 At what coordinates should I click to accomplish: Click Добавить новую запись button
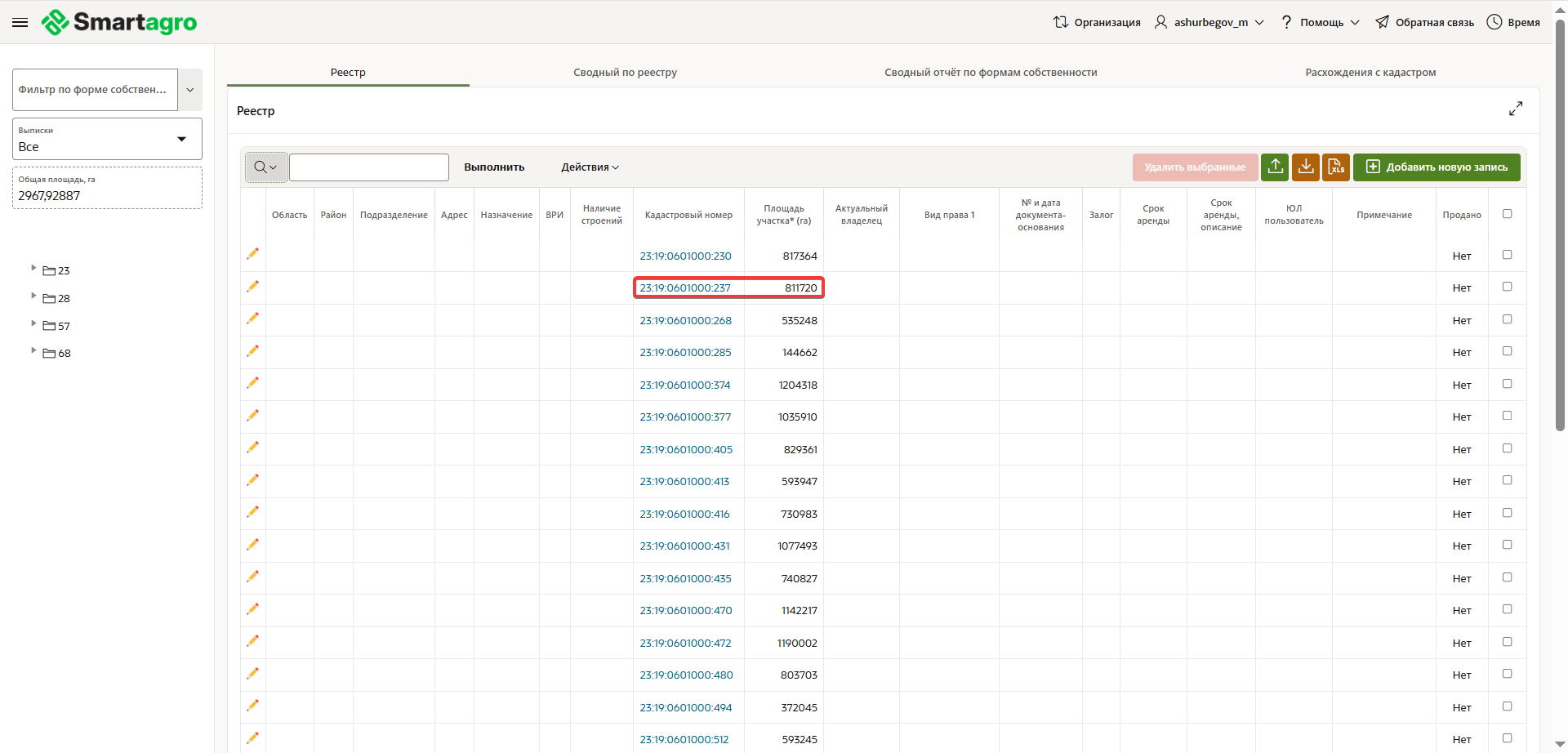pos(1437,167)
